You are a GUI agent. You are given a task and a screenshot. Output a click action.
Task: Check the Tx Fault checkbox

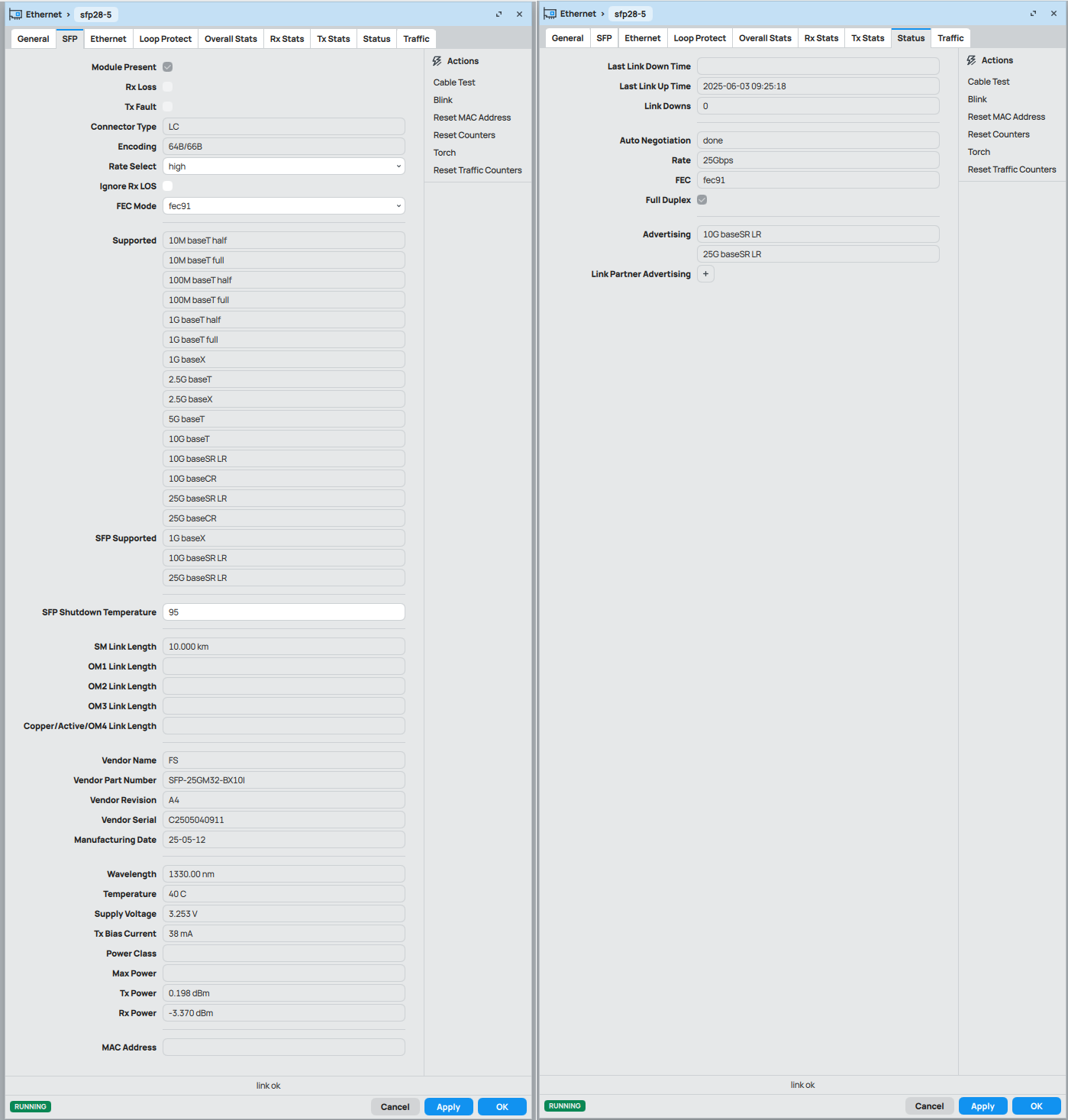167,106
